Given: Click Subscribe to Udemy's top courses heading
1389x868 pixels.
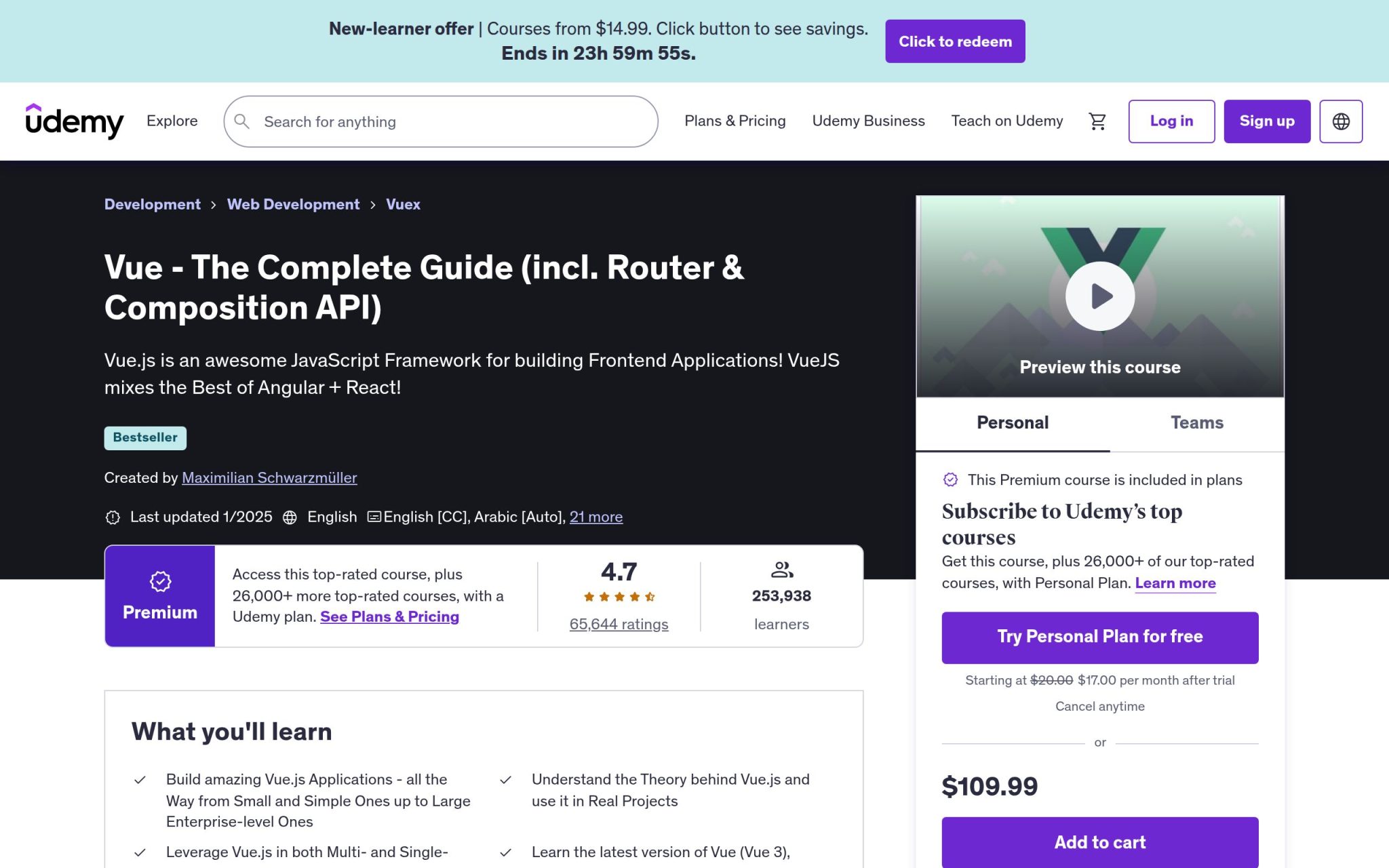Looking at the screenshot, I should 1062,524.
